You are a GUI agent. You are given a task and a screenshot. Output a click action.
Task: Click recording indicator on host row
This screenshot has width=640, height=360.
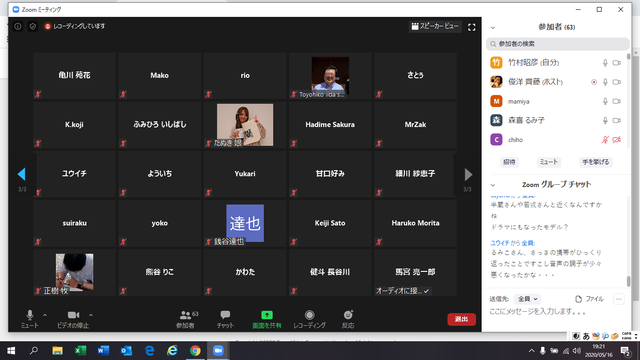[594, 82]
